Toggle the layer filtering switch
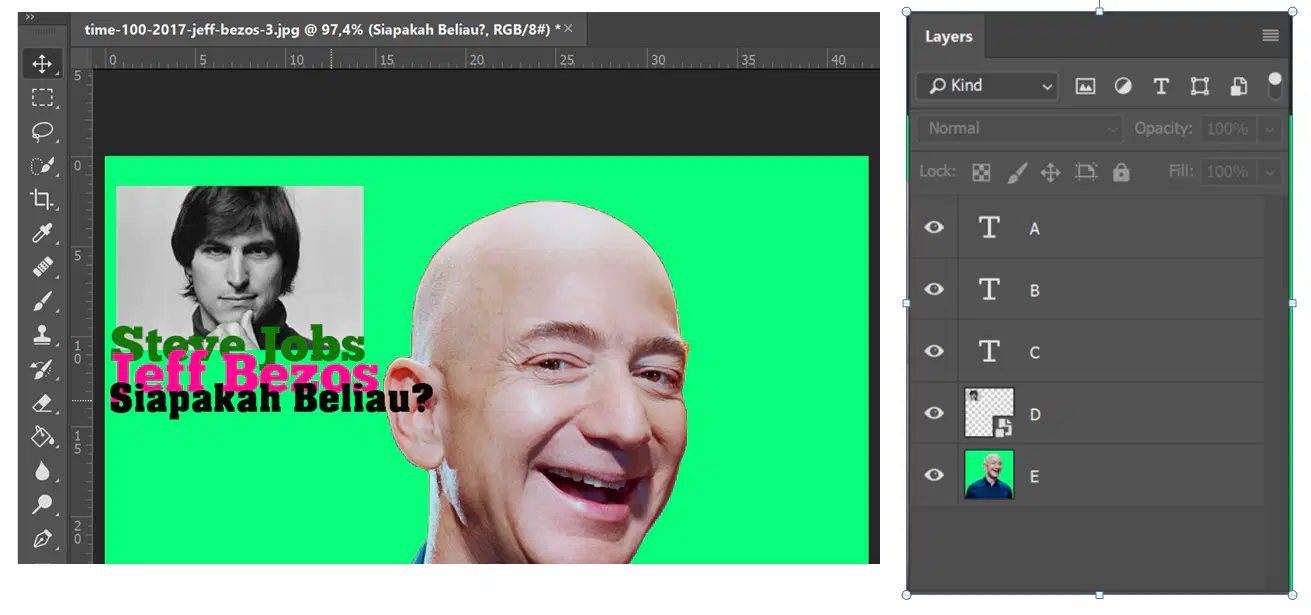 pyautogui.click(x=1275, y=85)
